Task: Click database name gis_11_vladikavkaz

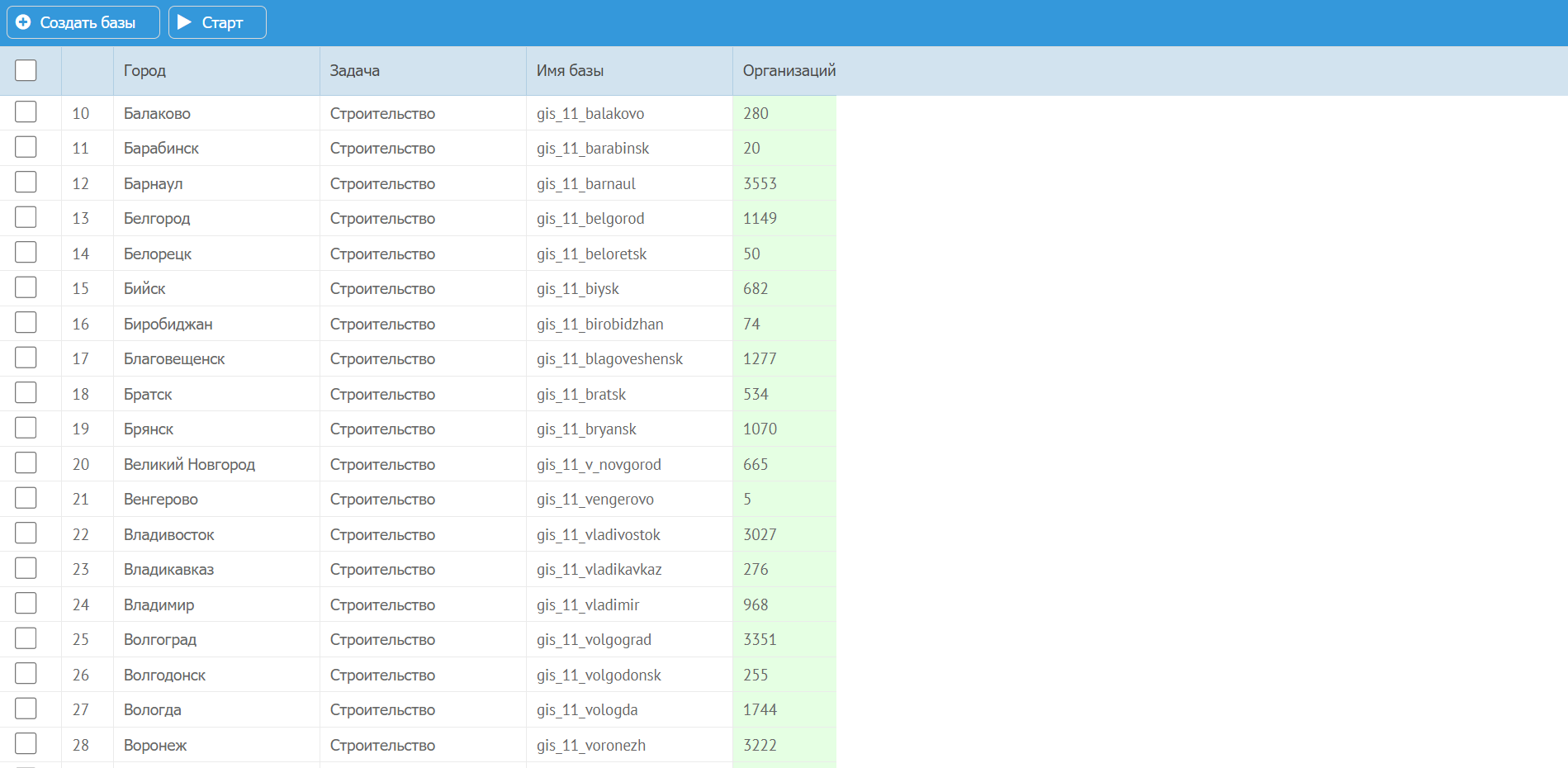Action: [599, 570]
